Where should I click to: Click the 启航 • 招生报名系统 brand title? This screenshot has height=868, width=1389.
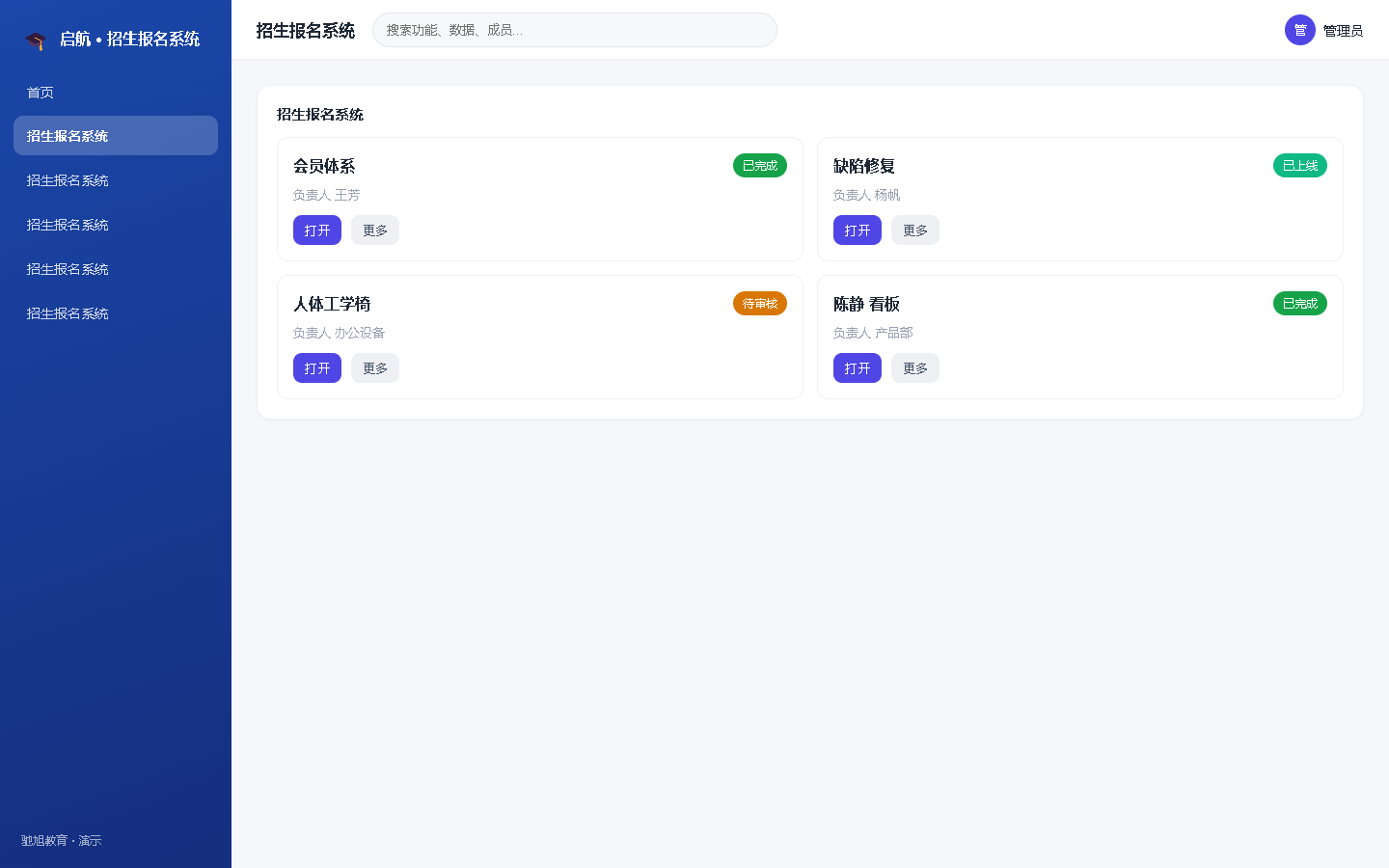point(129,40)
